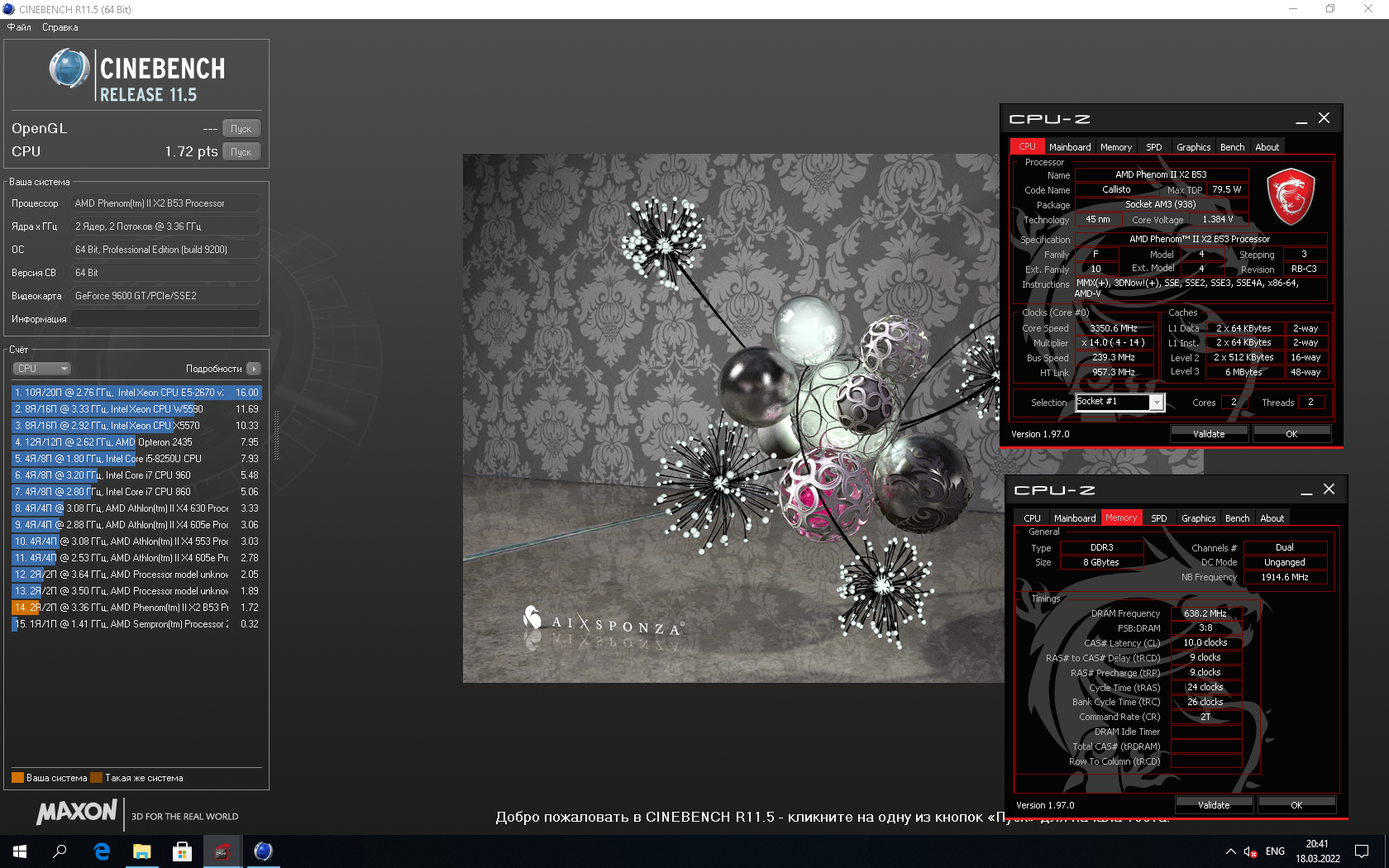1389x868 pixels.
Task: Select ranking row Intel Xeon CPU E5-2670
Action: [136, 393]
